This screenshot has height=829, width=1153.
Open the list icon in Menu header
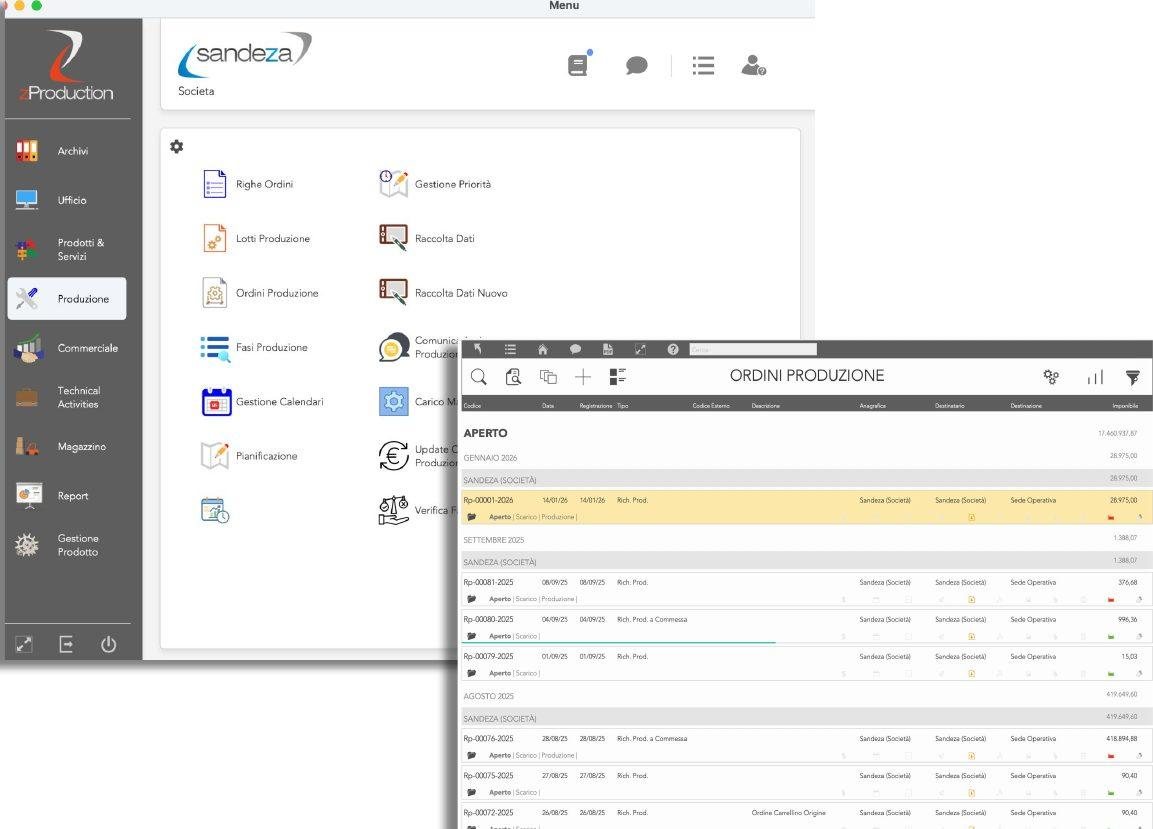point(703,65)
